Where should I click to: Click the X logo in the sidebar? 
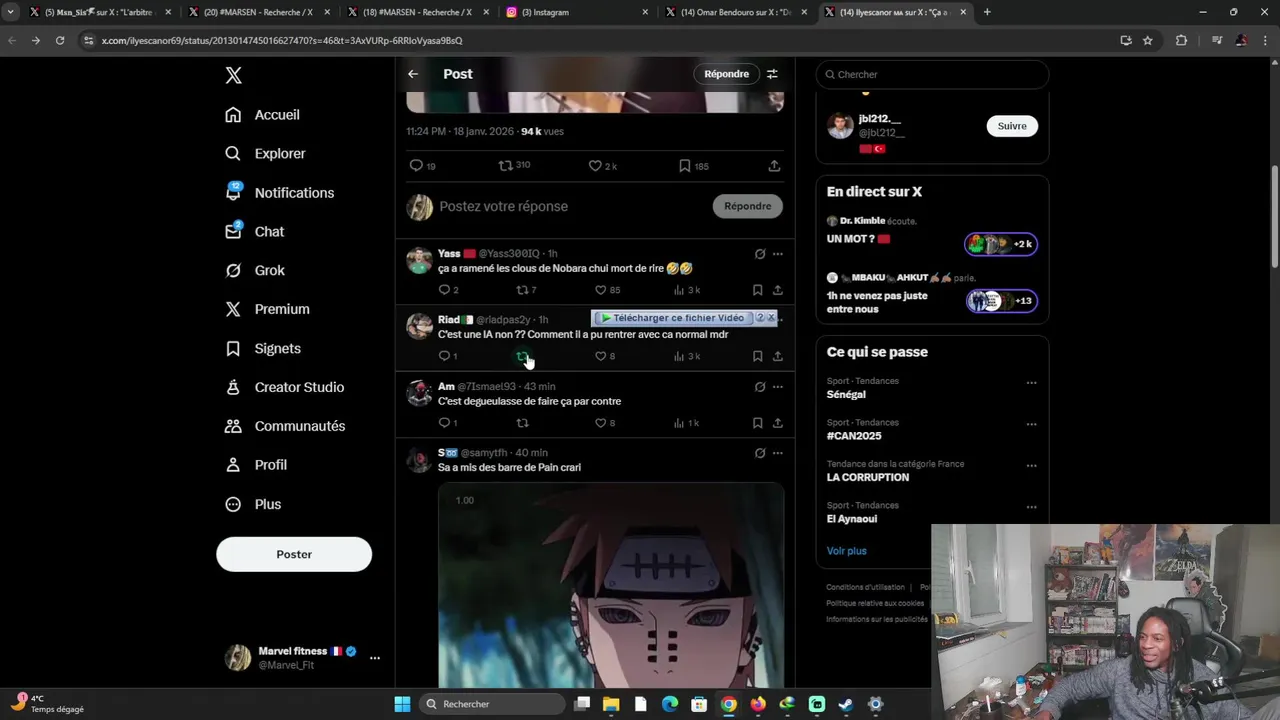[x=233, y=75]
